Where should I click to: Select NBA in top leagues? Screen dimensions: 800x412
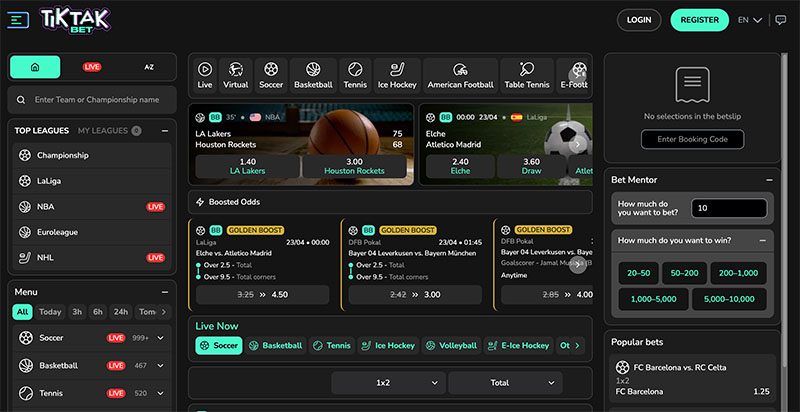pos(92,207)
